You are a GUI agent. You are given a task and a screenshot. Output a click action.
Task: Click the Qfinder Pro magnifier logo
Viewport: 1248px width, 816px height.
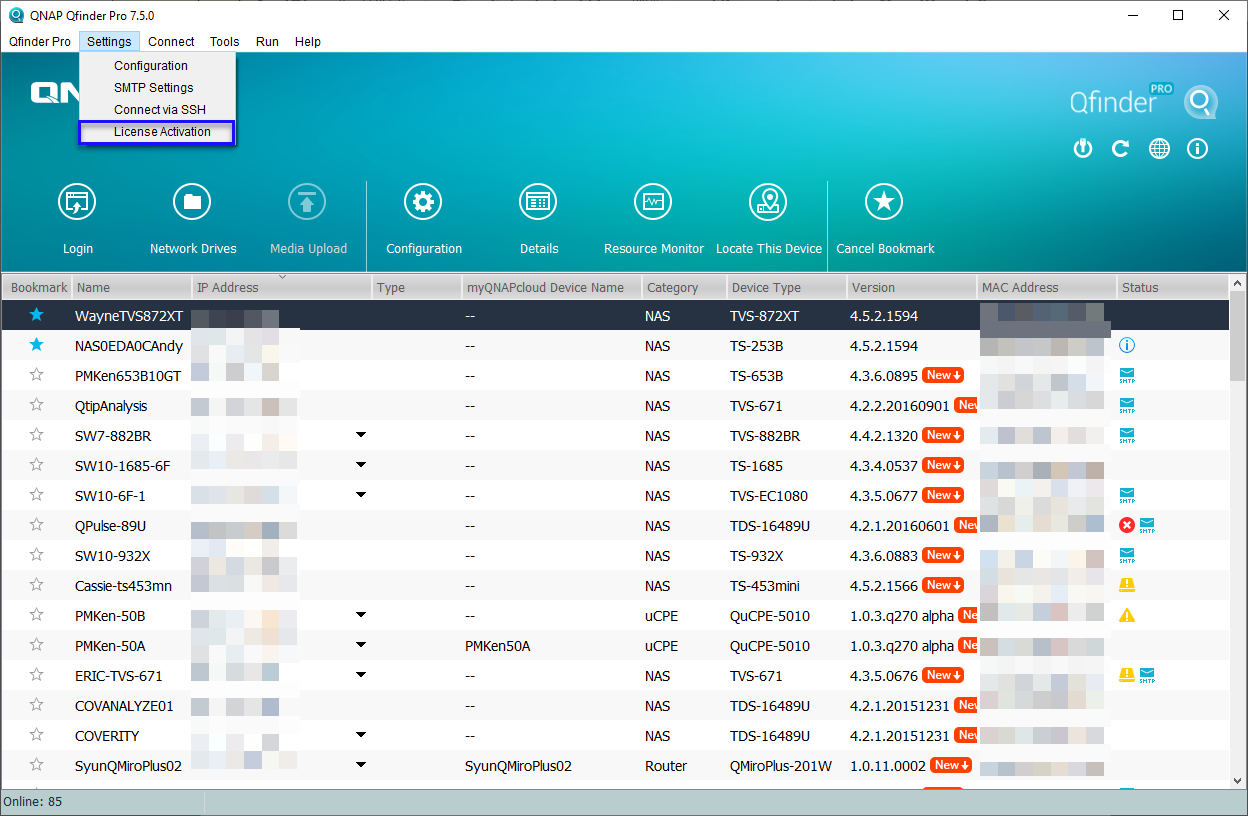[1200, 102]
